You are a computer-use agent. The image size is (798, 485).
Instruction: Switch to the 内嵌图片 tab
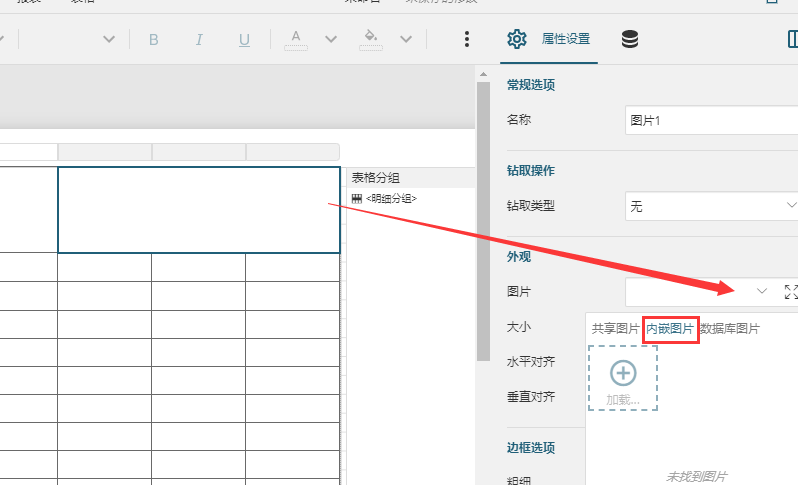coord(670,328)
